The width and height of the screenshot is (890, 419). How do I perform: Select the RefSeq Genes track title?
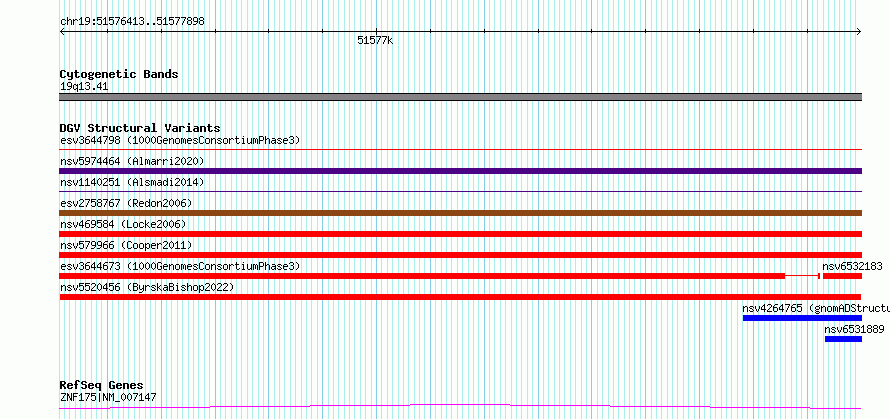click(101, 386)
